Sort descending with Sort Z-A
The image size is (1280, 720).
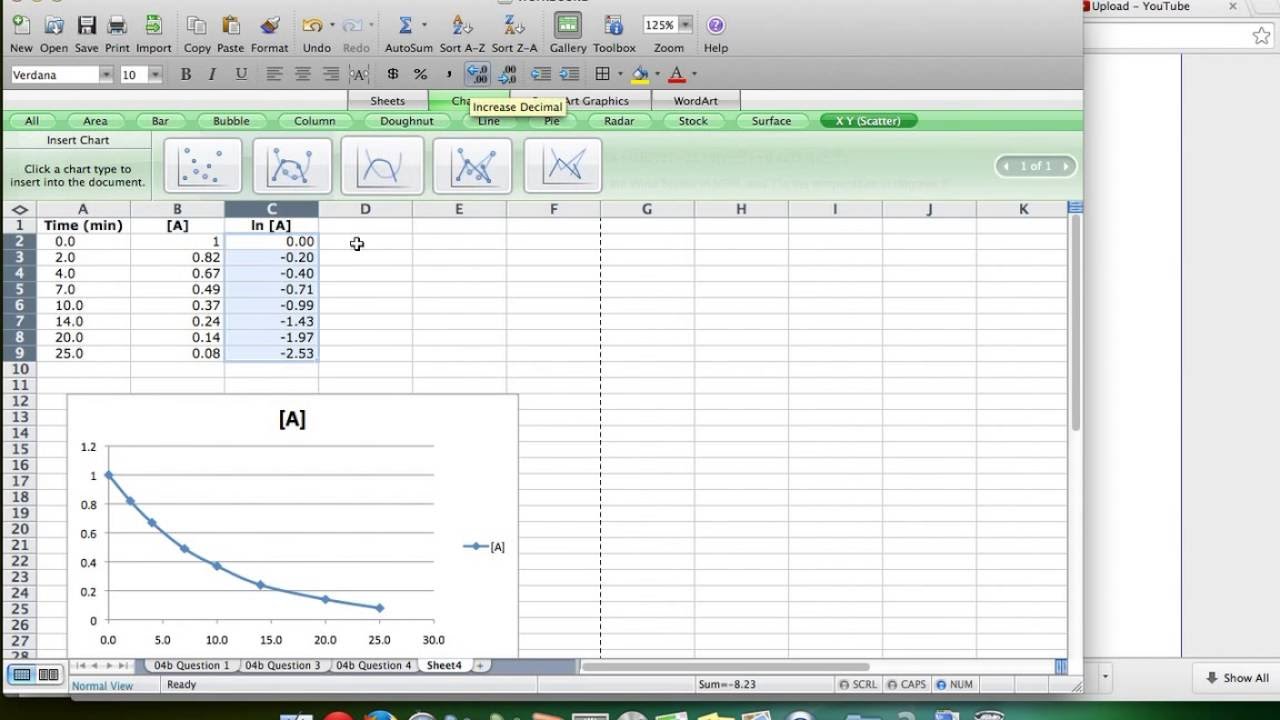[x=514, y=26]
